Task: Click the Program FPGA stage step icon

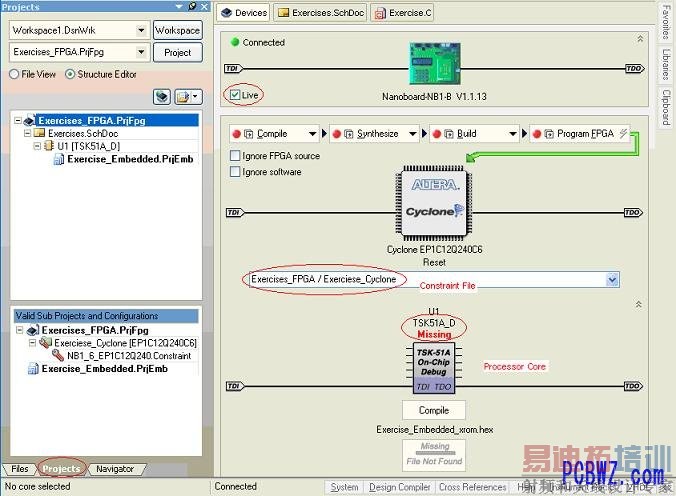Action: click(x=549, y=134)
